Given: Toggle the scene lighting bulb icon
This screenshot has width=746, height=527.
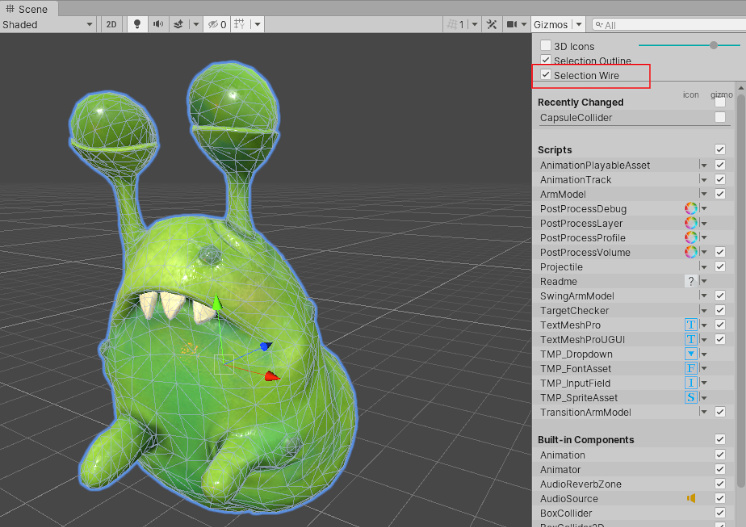Looking at the screenshot, I should [138, 24].
